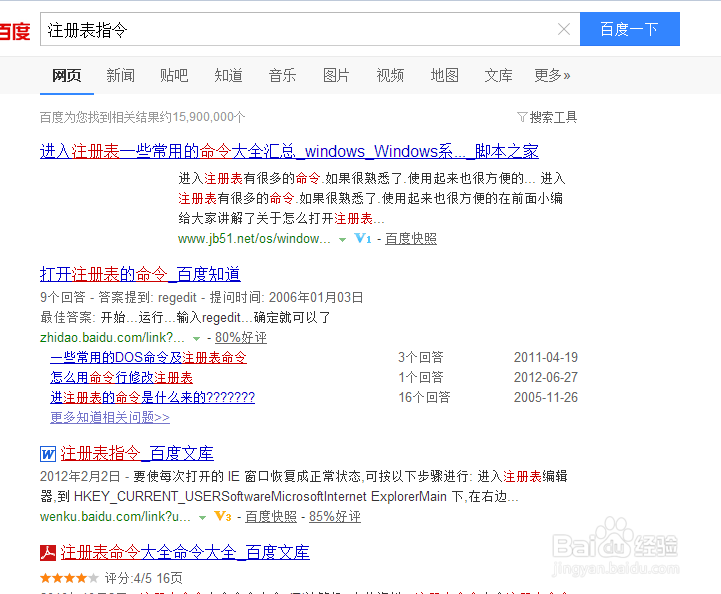Click 更多知道相关问题>> link
The image size is (721, 594).
coord(110,417)
